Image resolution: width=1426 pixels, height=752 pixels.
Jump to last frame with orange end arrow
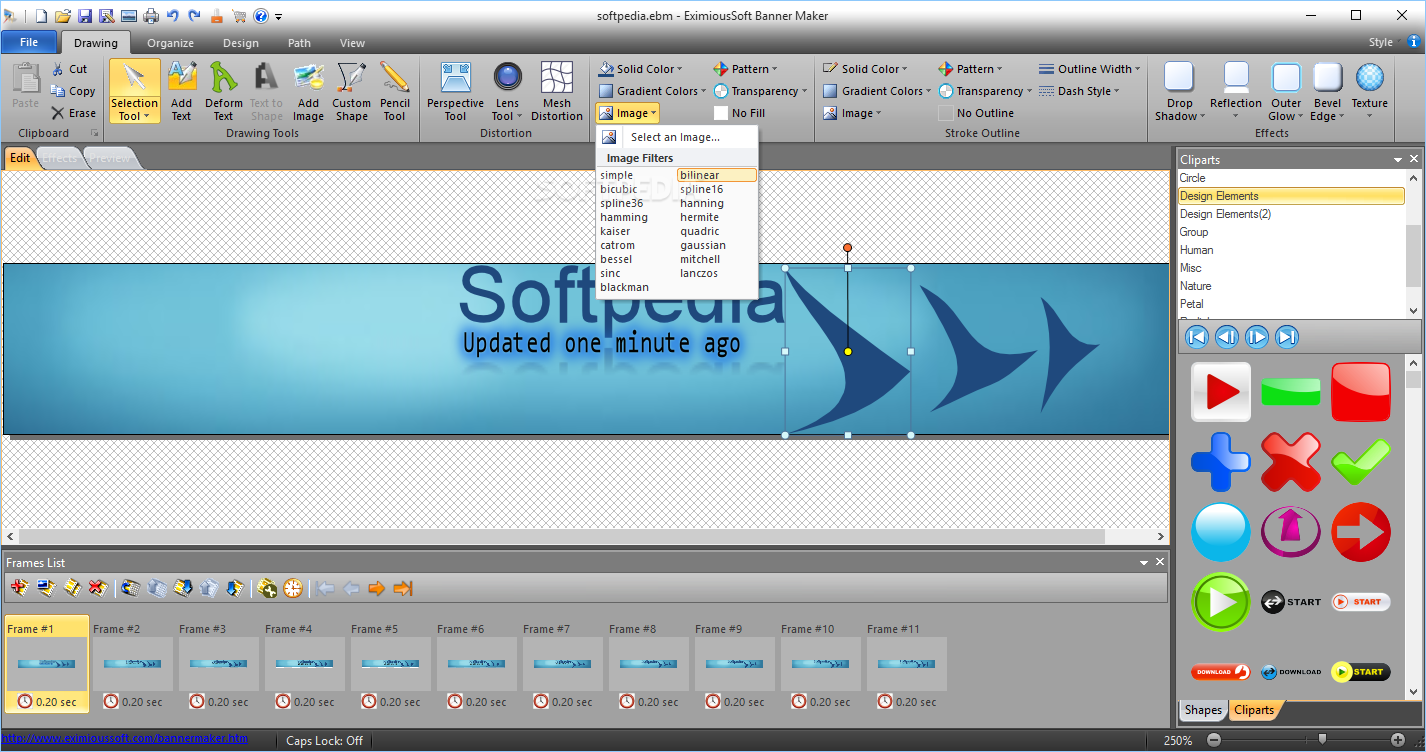tap(403, 588)
